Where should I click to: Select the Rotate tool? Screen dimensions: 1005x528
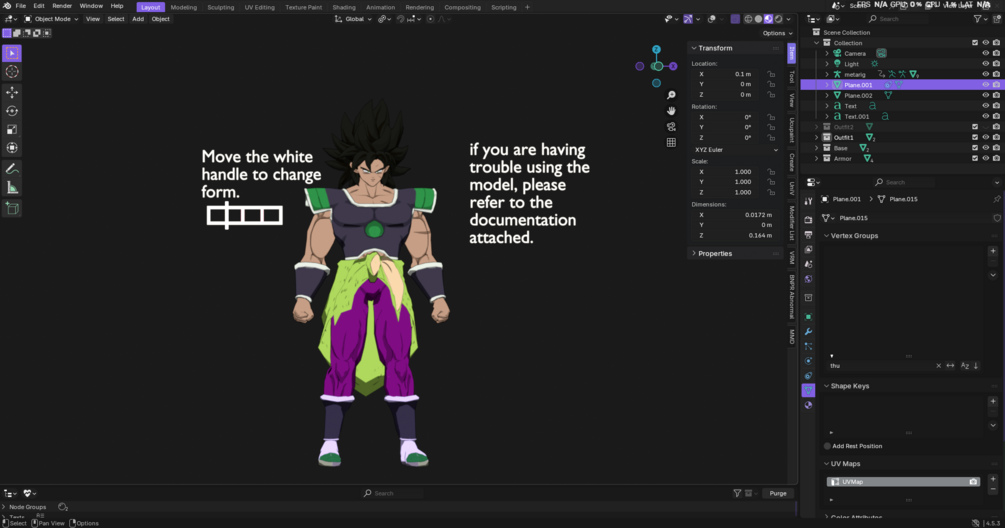point(12,111)
